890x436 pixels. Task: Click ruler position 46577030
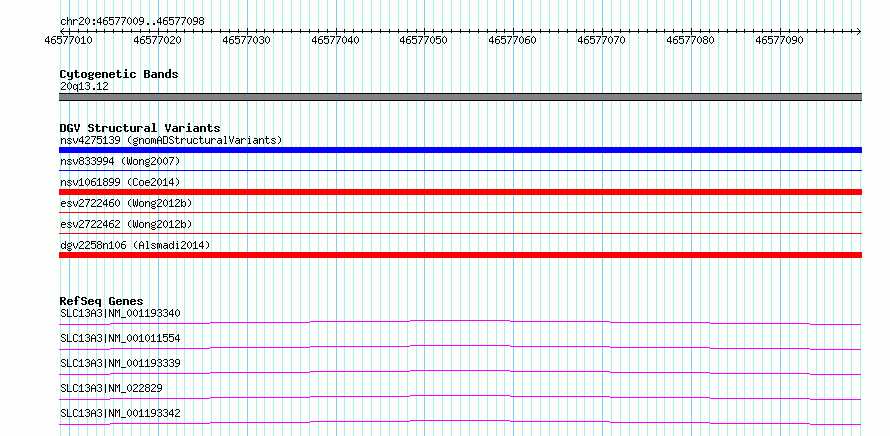click(x=246, y=40)
